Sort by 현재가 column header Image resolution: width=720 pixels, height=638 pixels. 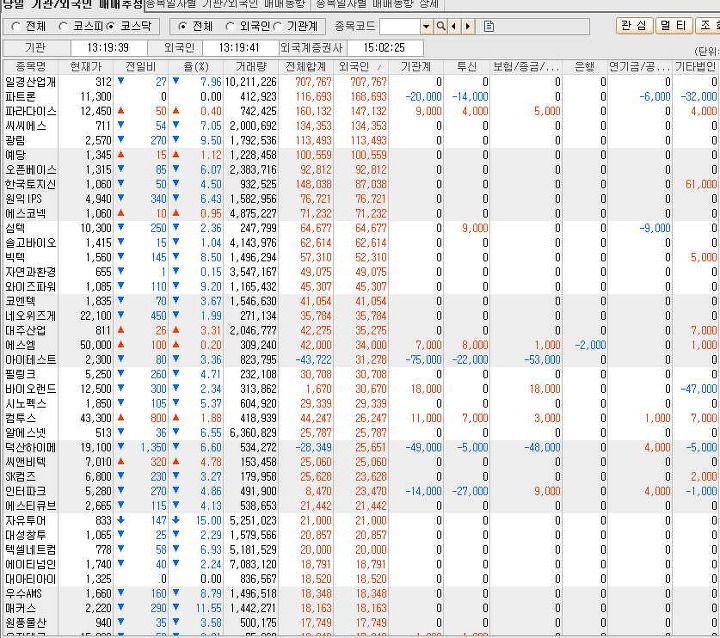(x=85, y=67)
